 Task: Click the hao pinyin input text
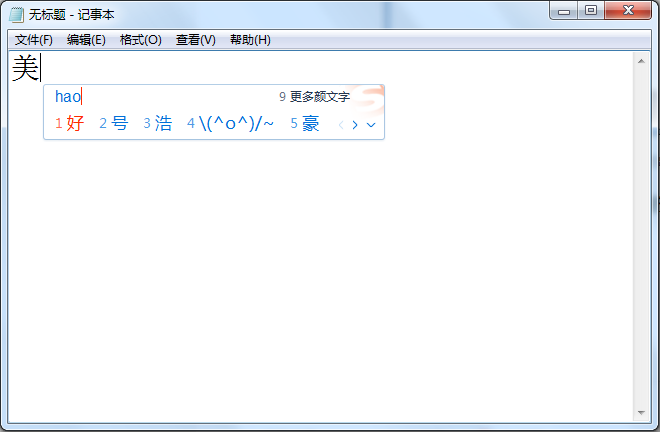pos(68,97)
